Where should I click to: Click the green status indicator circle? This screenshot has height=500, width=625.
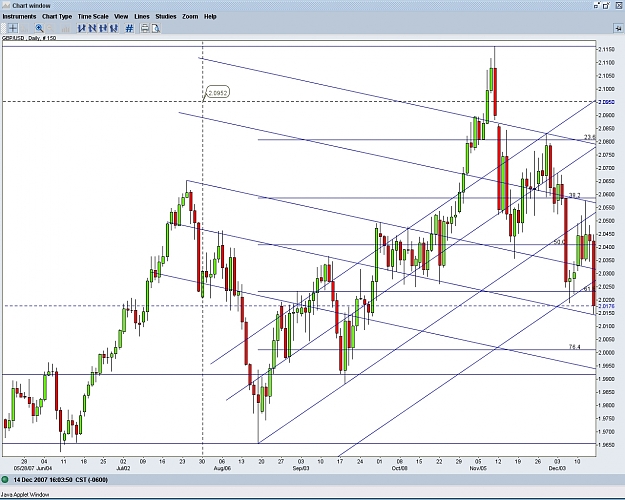pyautogui.click(x=5, y=480)
